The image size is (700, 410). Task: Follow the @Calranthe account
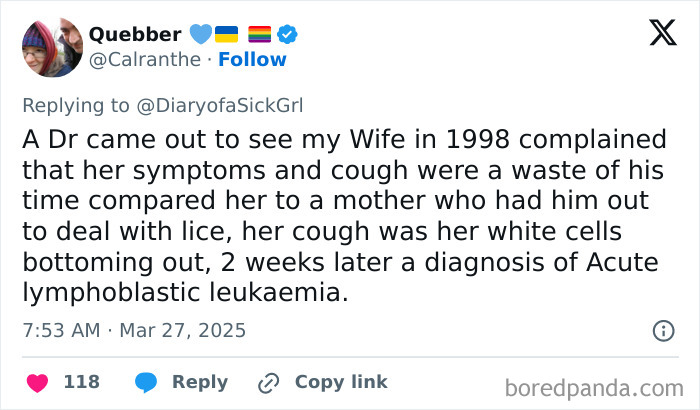[x=254, y=60]
